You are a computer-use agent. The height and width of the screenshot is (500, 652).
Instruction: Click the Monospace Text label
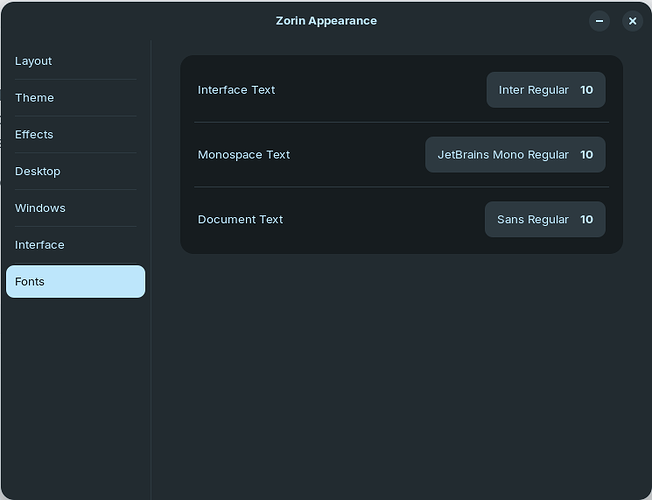click(244, 155)
